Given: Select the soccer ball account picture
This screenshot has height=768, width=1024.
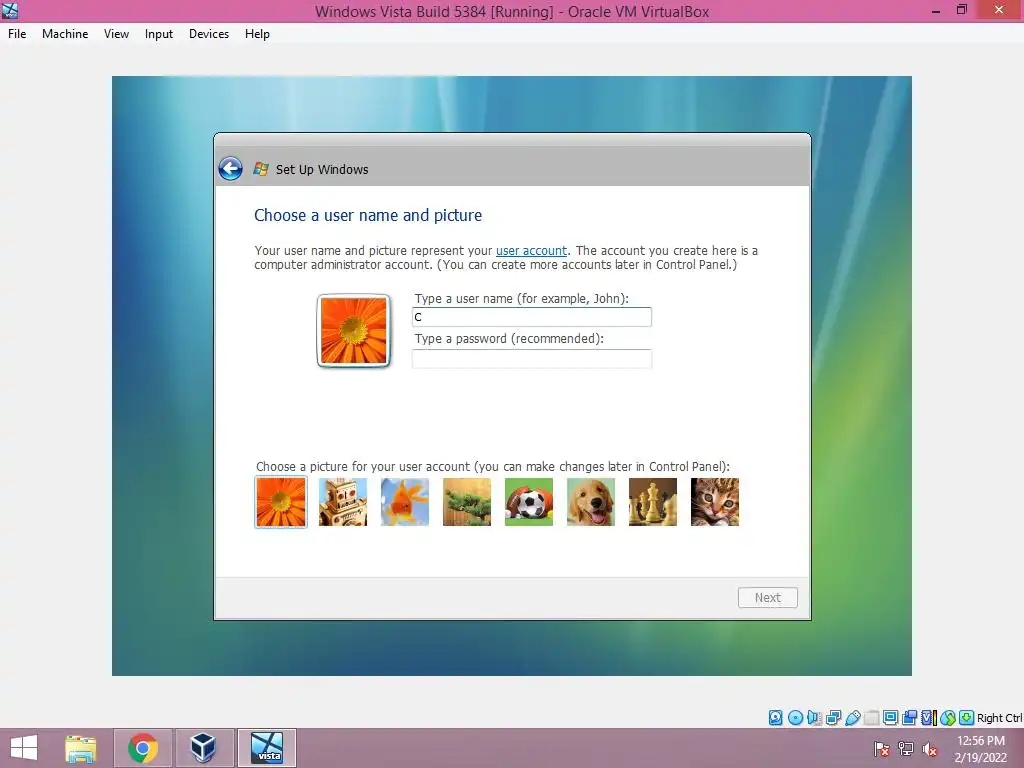Looking at the screenshot, I should [529, 502].
